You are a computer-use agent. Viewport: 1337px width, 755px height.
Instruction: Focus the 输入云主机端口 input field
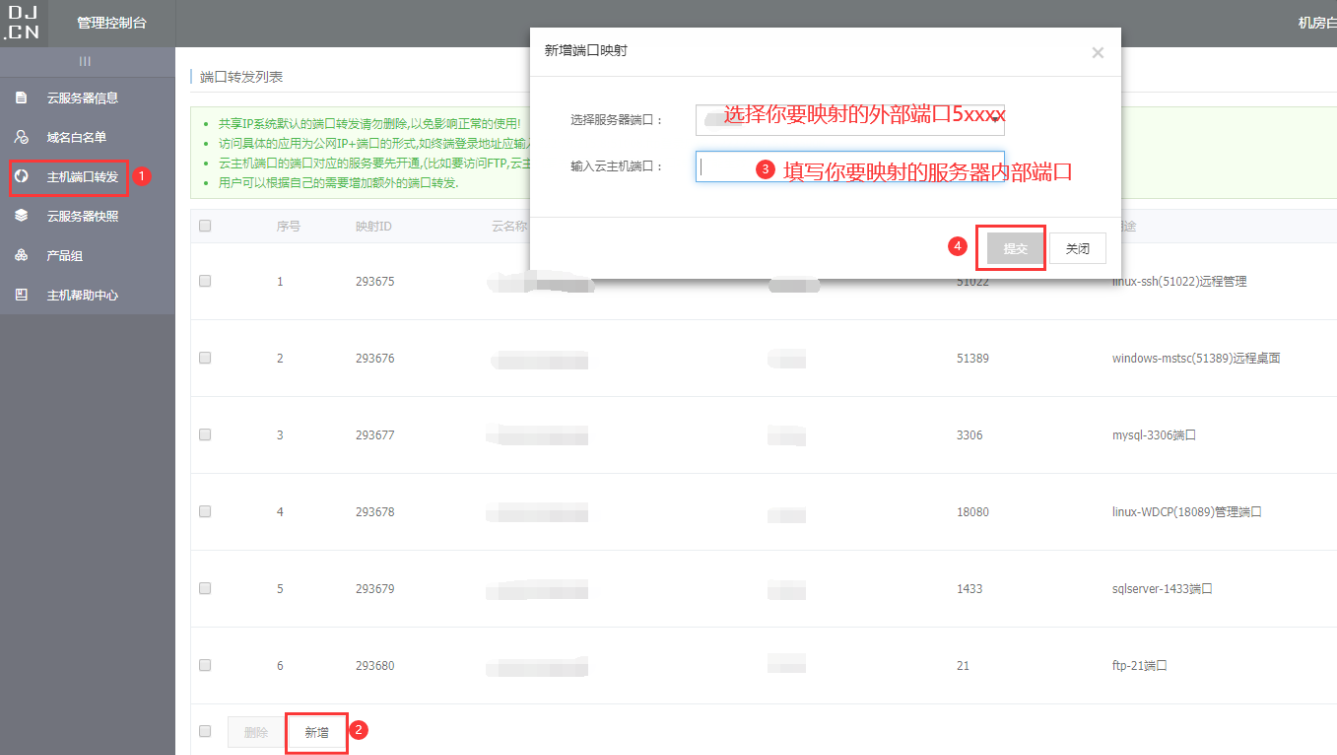coord(850,166)
